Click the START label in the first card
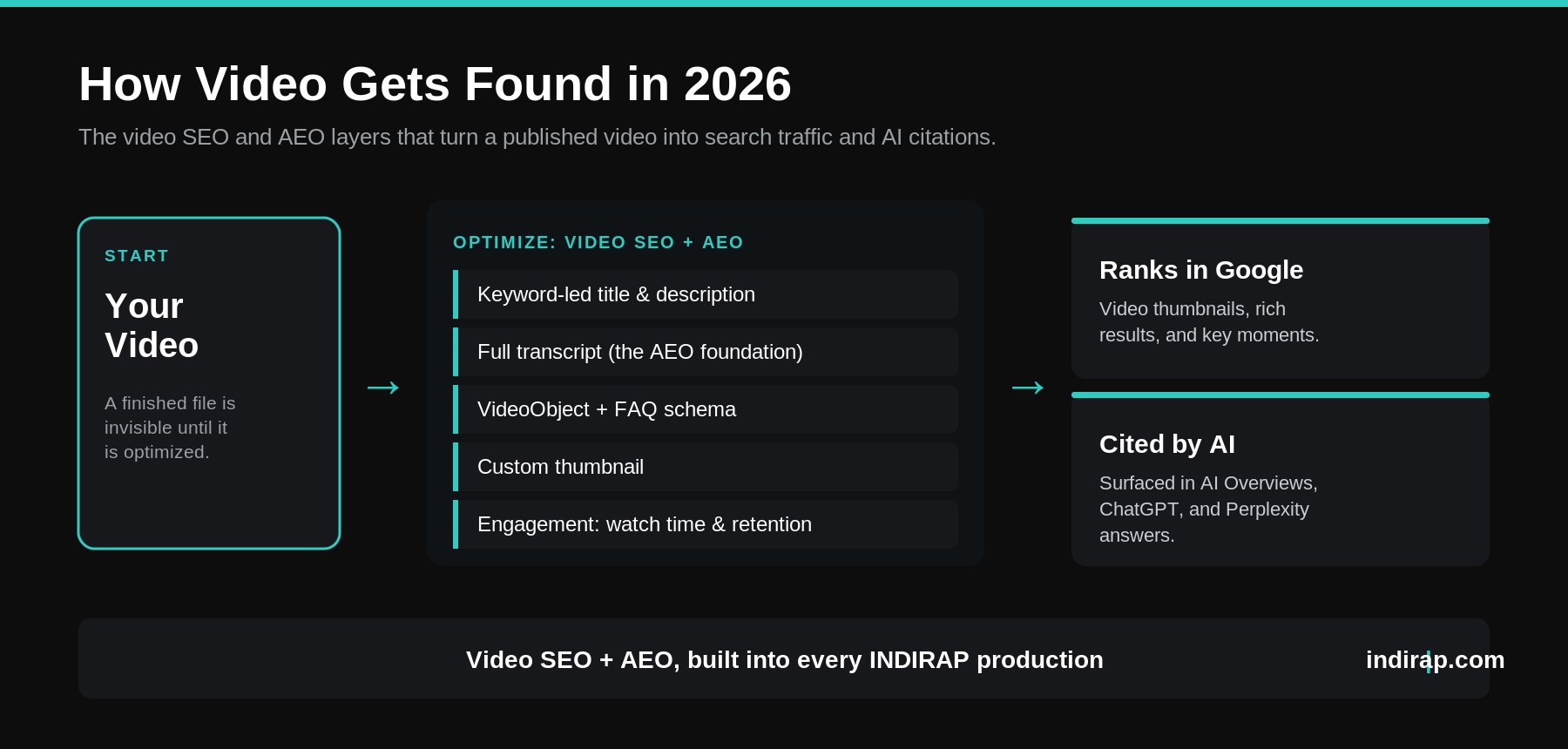This screenshot has height=749, width=1568. pyautogui.click(x=137, y=256)
